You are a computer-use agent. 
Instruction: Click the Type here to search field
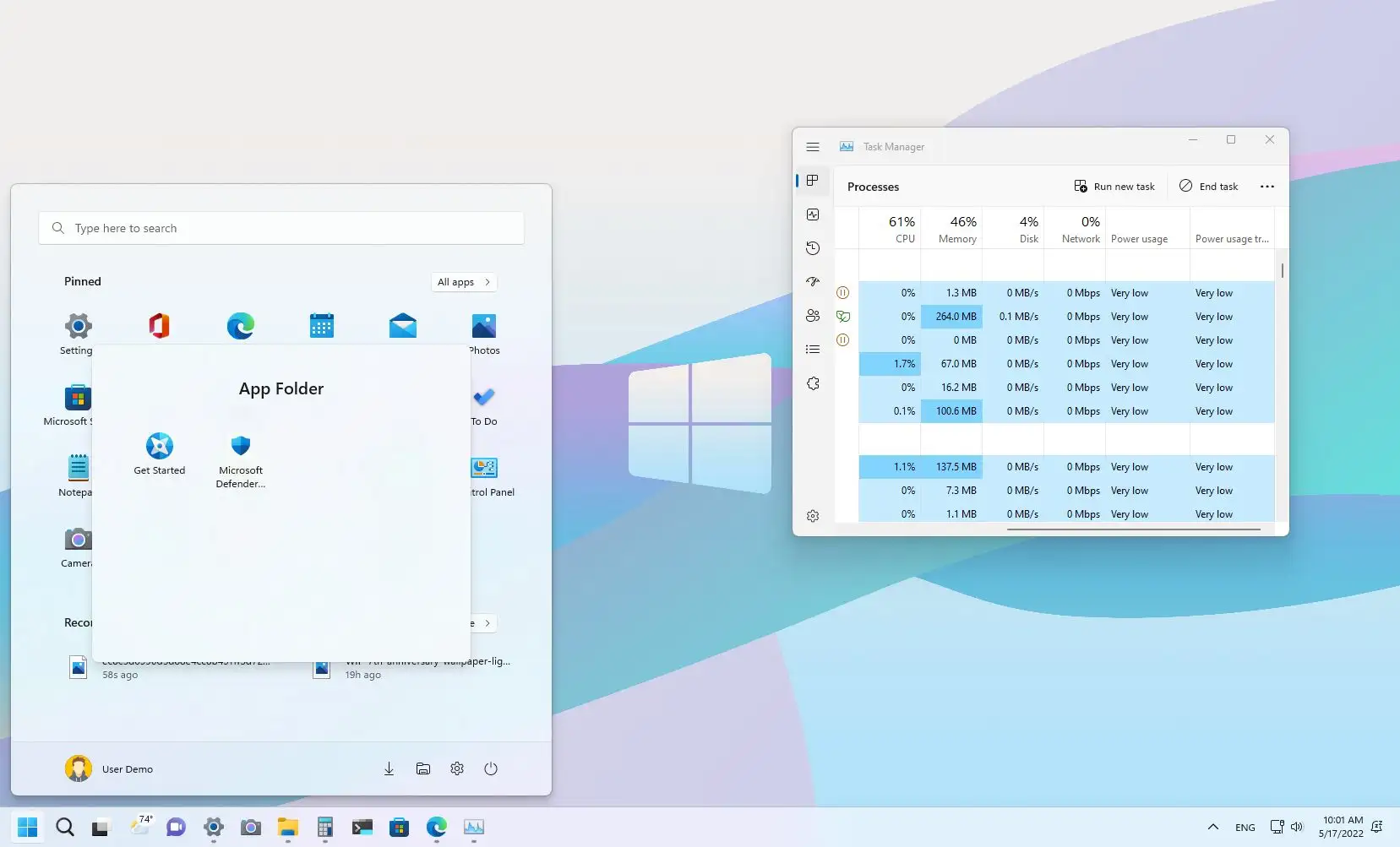click(x=281, y=227)
